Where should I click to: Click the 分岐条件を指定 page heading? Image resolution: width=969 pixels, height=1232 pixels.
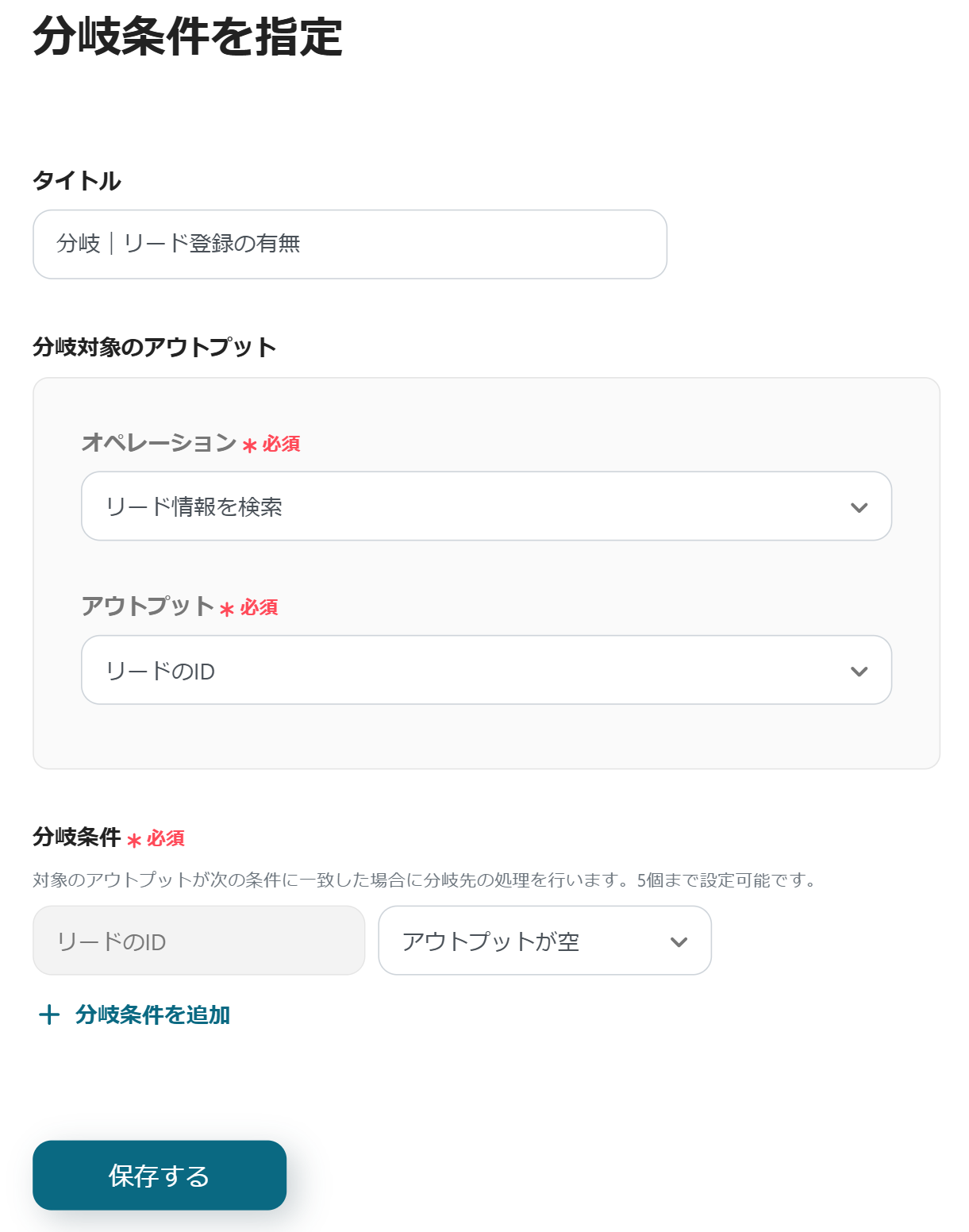tap(187, 37)
